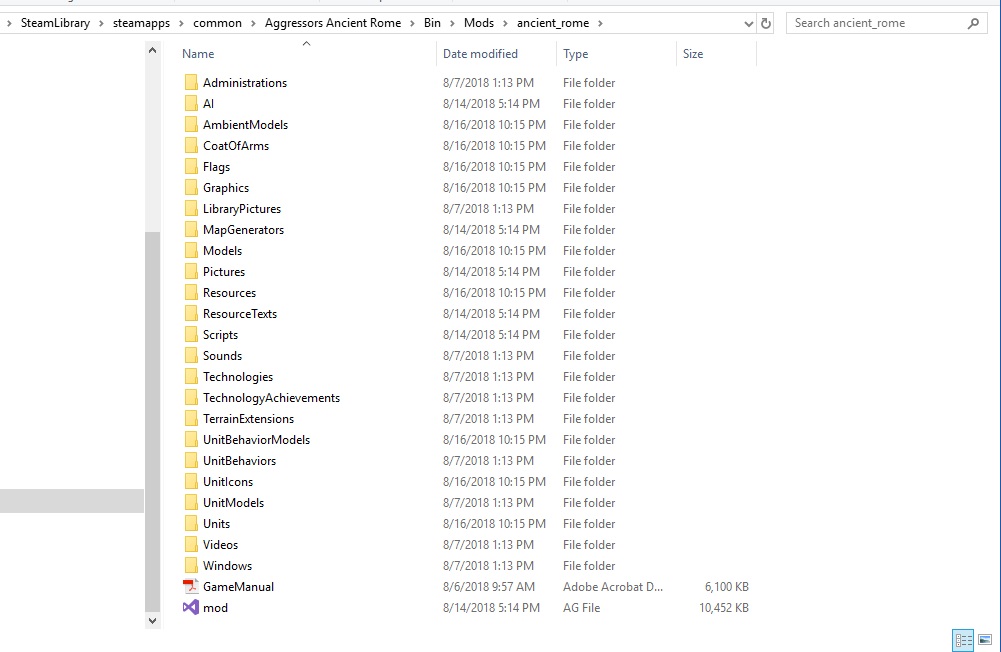Click the refresh button next to address bar
The height and width of the screenshot is (652, 1001).
click(x=766, y=24)
